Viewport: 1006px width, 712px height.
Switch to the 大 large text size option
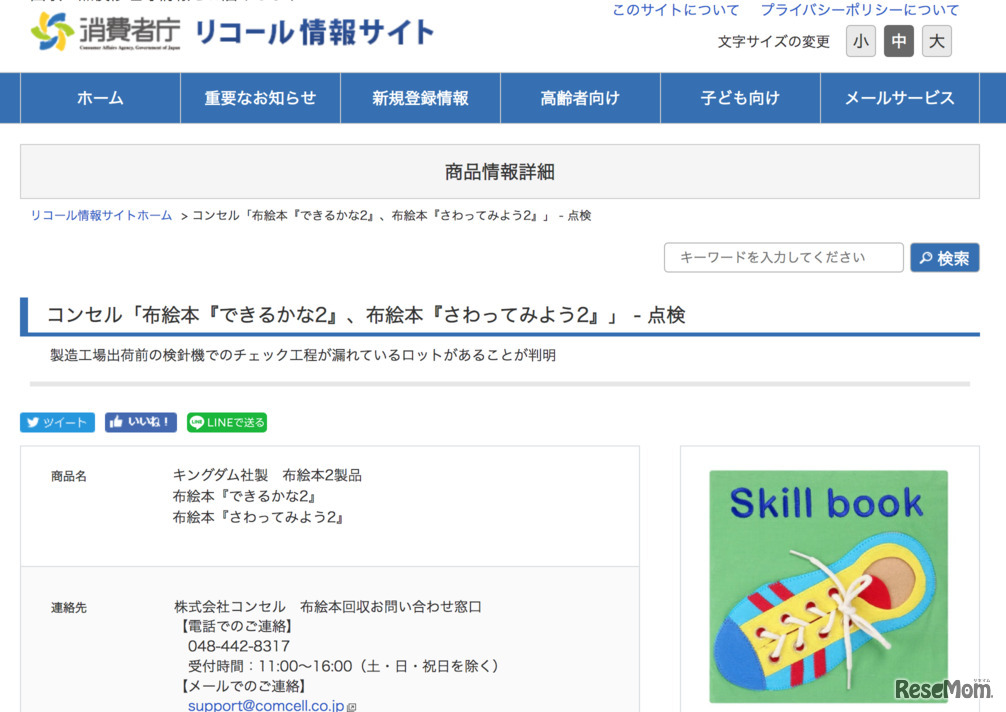(x=936, y=41)
